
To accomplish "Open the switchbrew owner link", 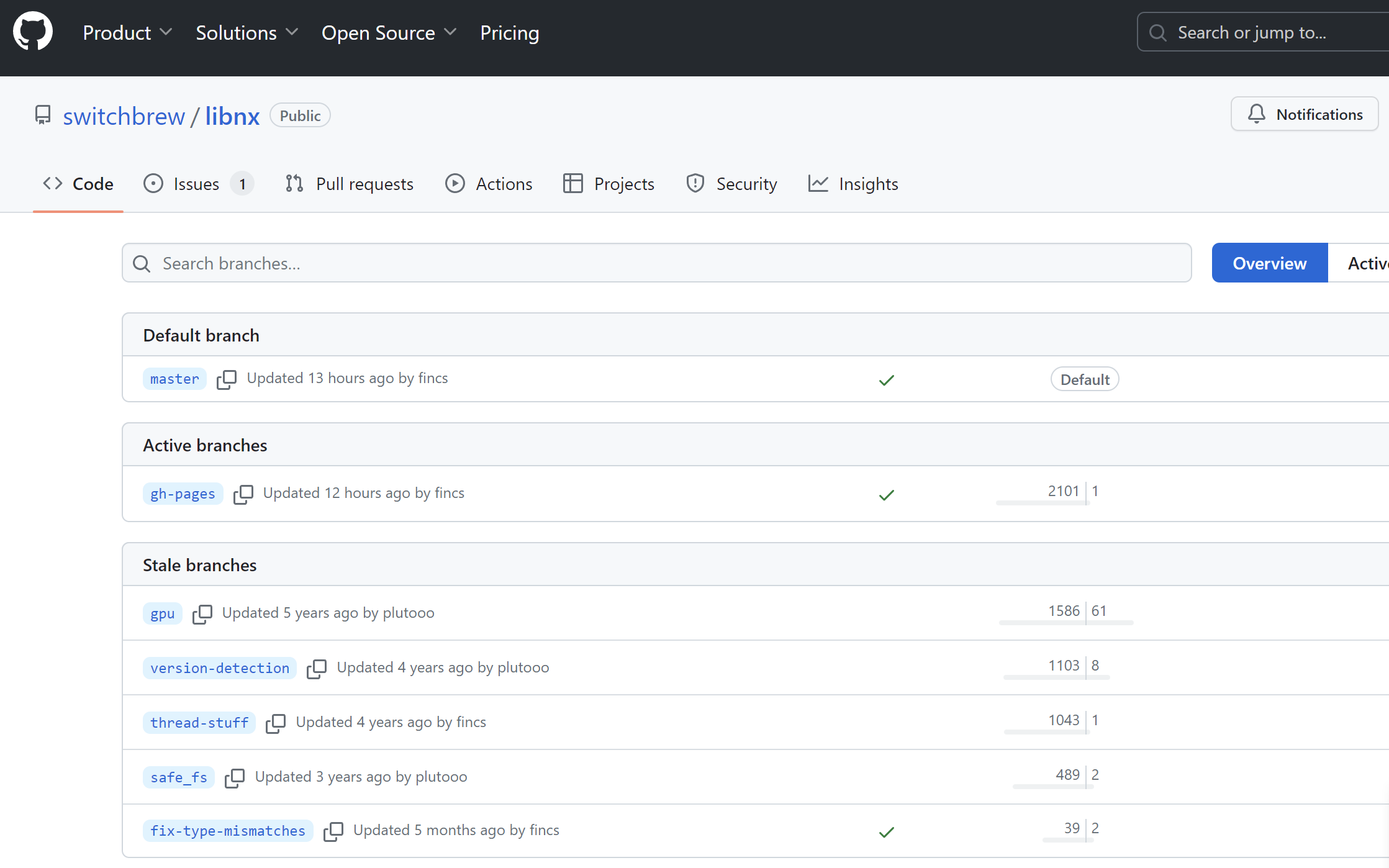I will tap(124, 116).
